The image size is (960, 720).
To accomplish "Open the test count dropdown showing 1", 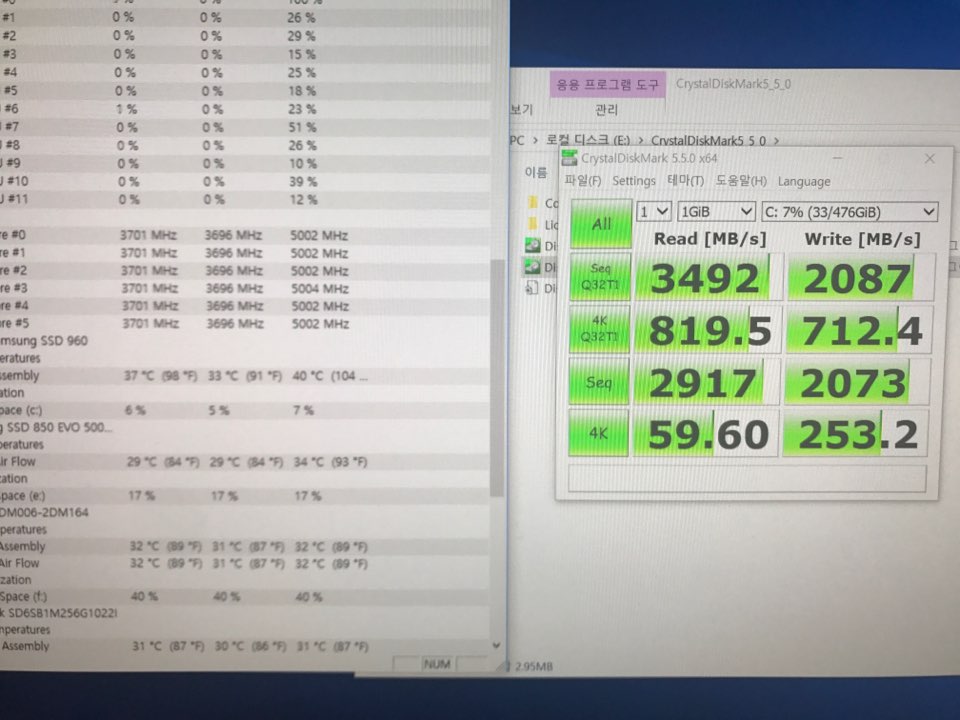I will point(654,212).
